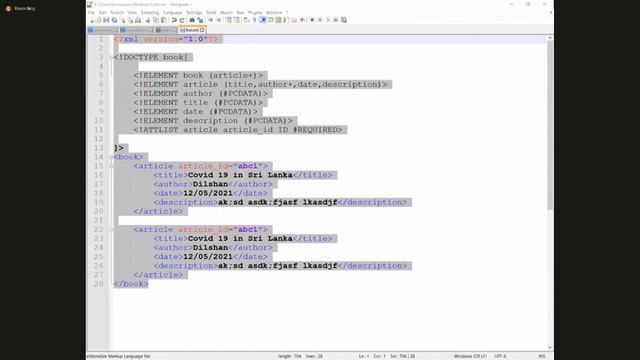Screen dimensions: 640x360
Task: Click the Close document toolbar icon
Action: [122, 20]
